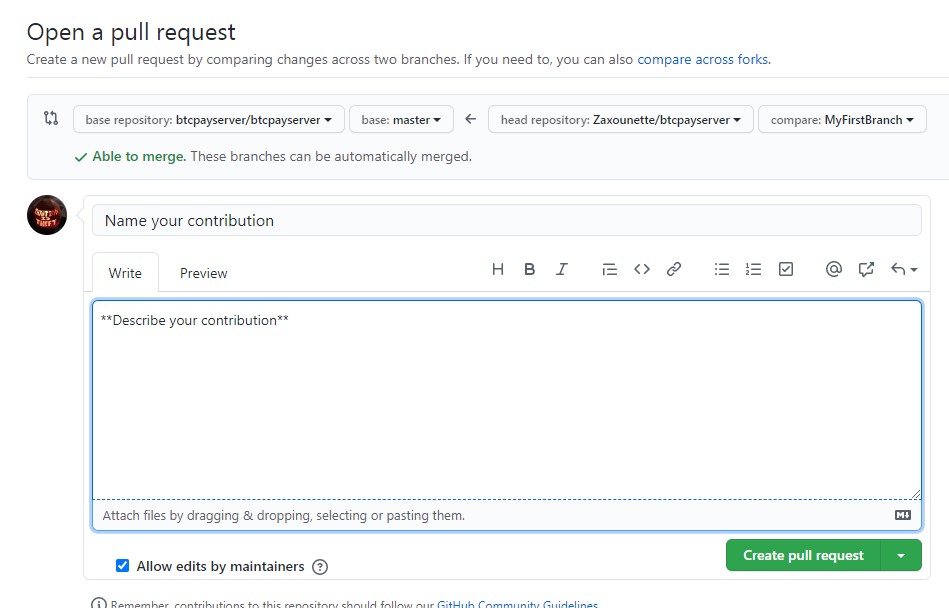Viewport: 949px width, 608px height.
Task: Select the Write tab
Action: click(124, 272)
